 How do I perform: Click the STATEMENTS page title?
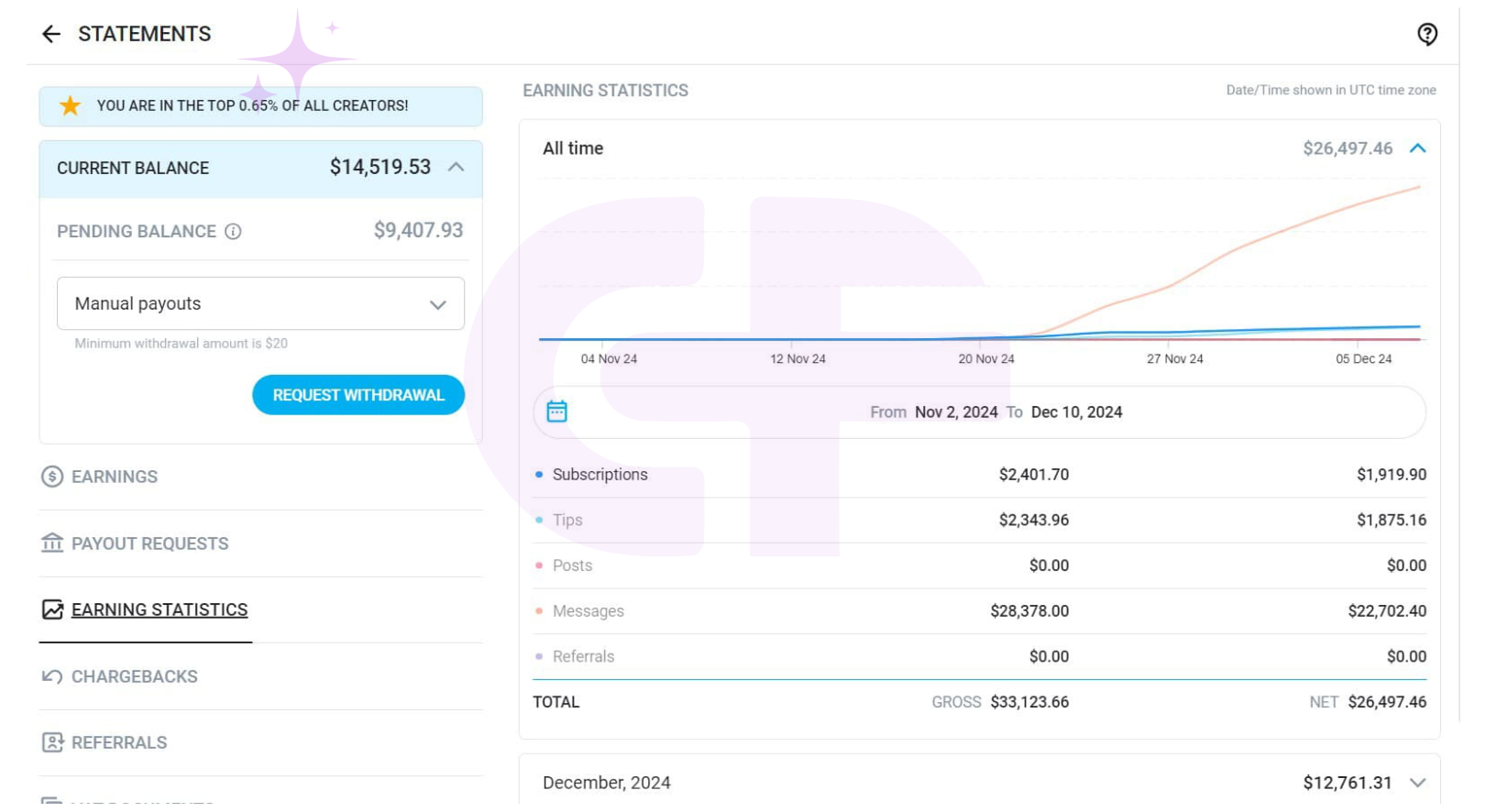[x=145, y=34]
